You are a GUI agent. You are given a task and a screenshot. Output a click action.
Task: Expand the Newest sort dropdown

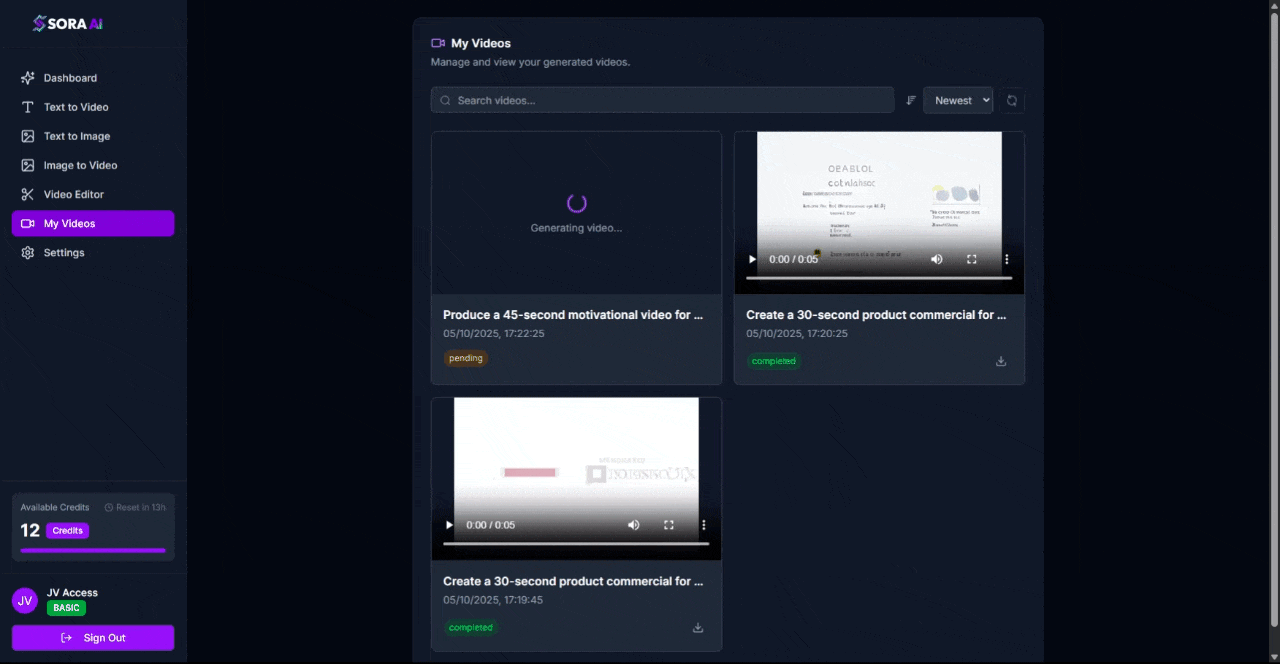coord(958,100)
